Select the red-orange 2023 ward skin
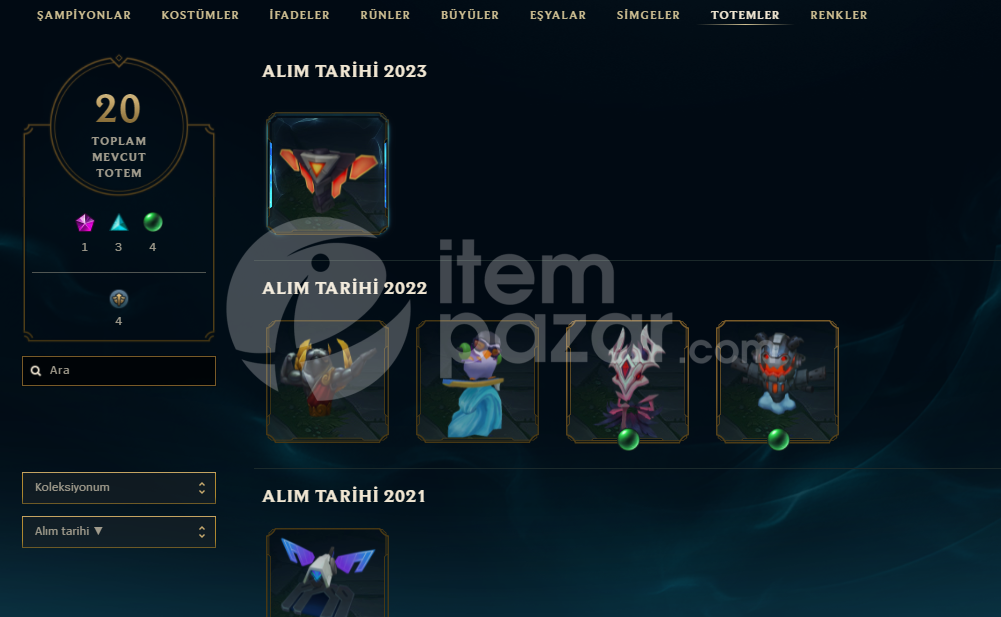 coord(327,174)
